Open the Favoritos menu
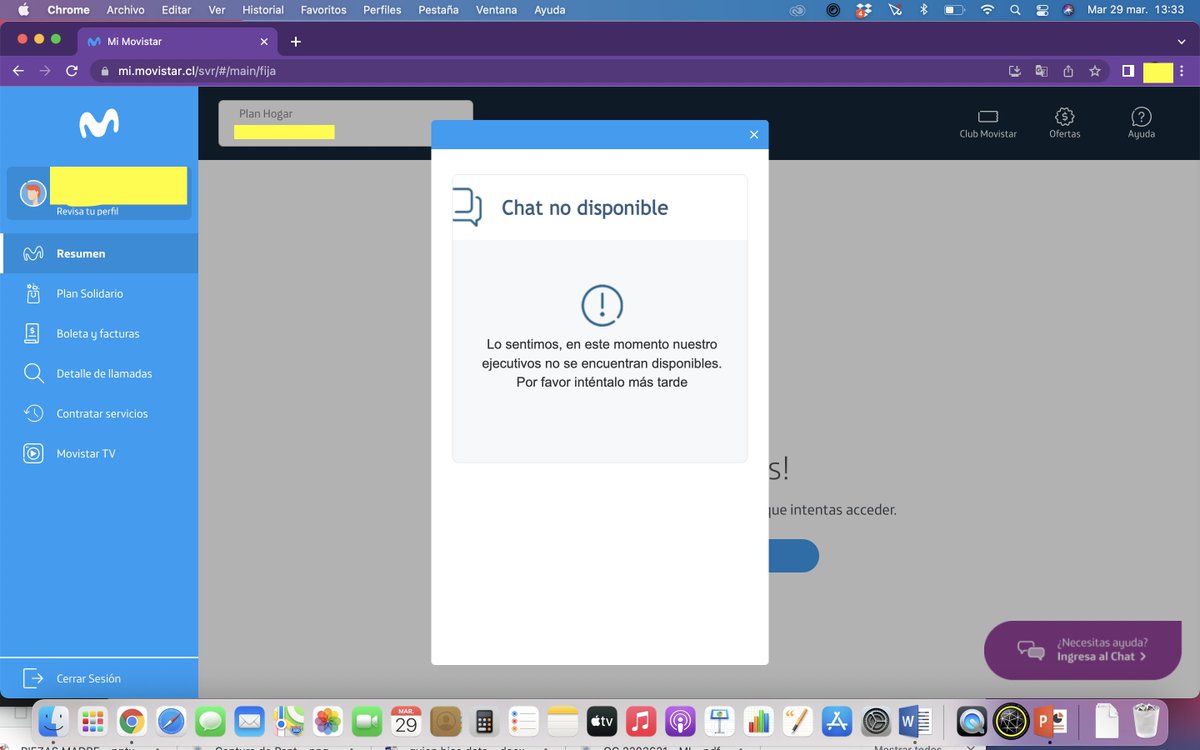 [x=323, y=10]
